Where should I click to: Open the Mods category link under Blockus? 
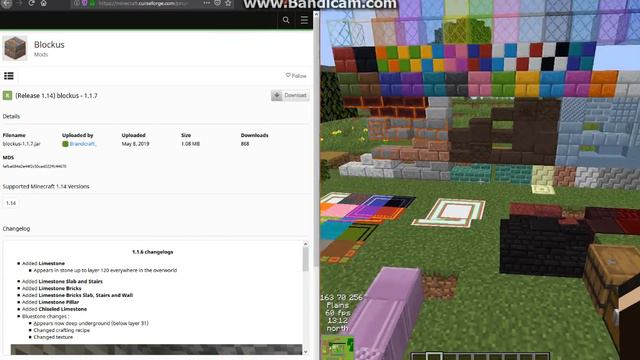pyautogui.click(x=41, y=54)
